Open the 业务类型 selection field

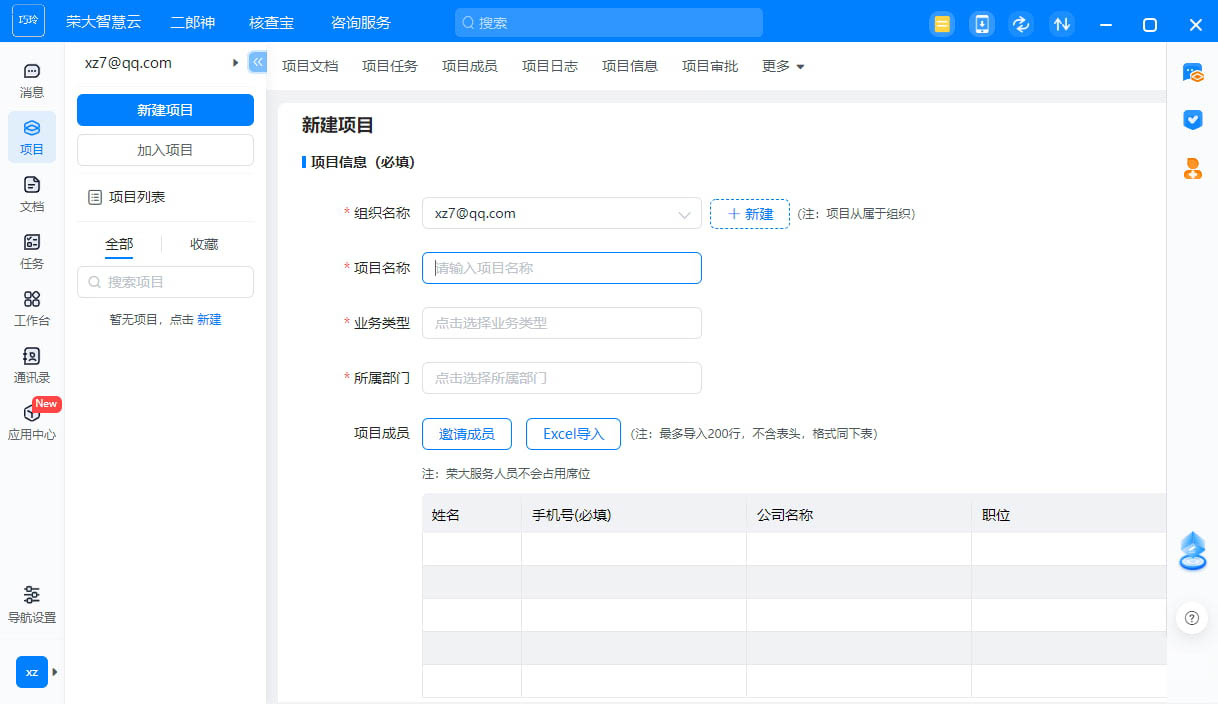(562, 323)
